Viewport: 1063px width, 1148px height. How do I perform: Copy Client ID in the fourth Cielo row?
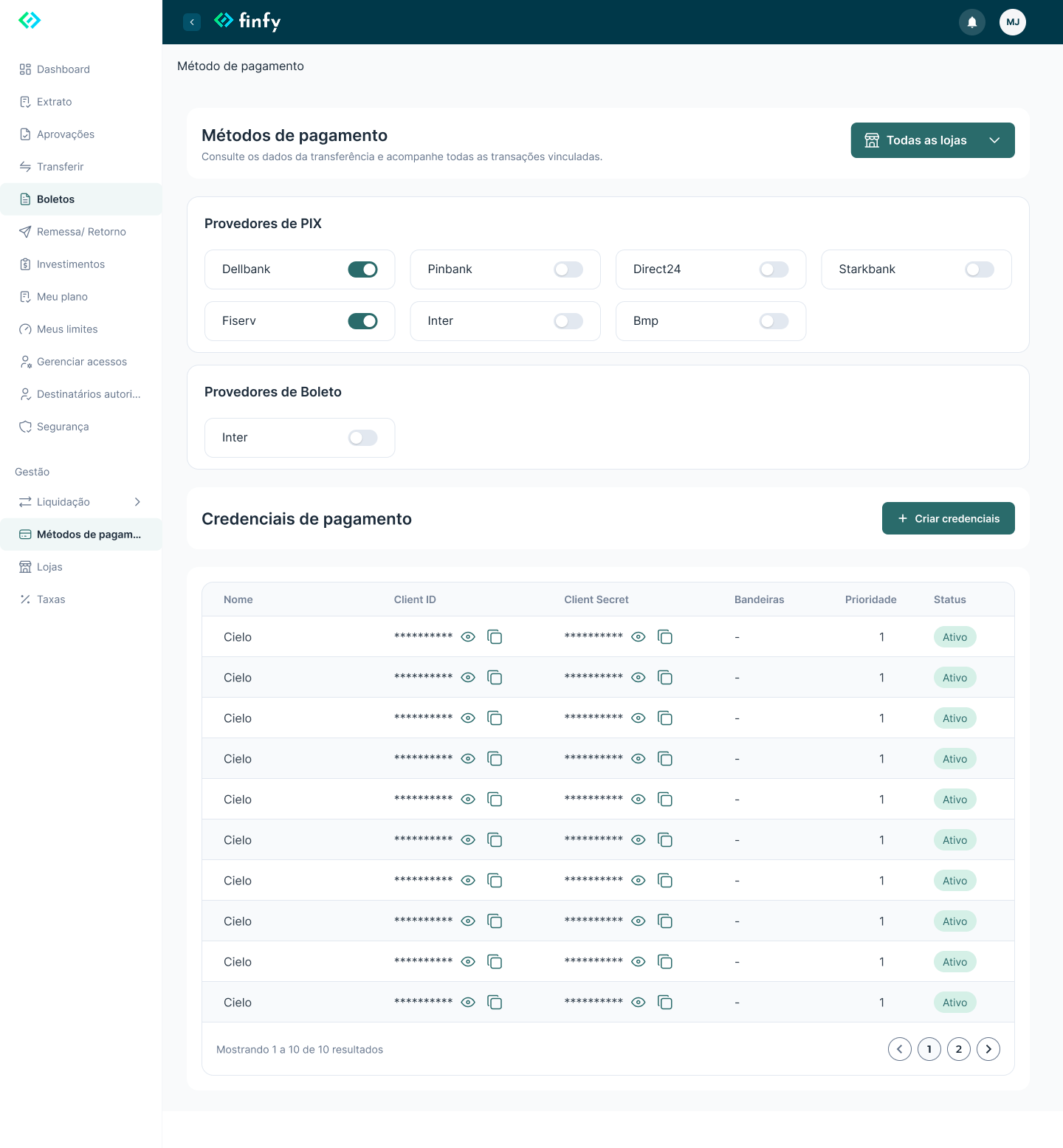495,759
